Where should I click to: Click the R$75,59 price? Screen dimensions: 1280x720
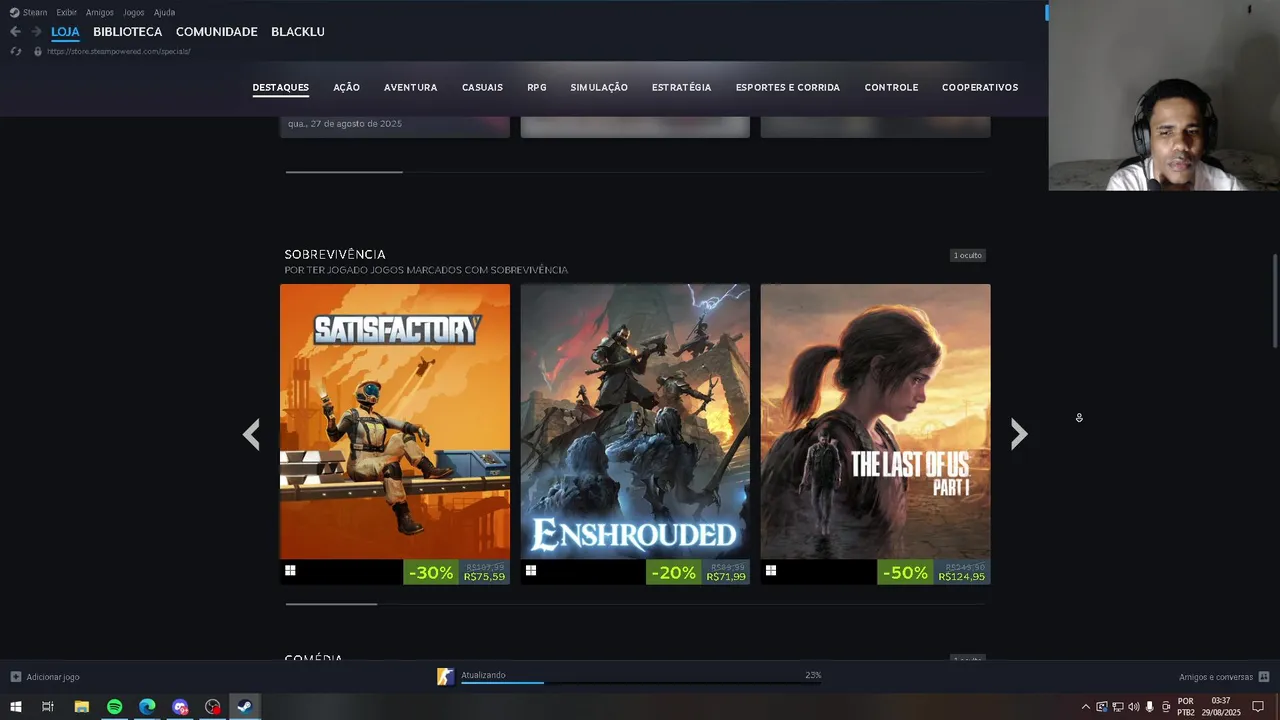pyautogui.click(x=484, y=577)
